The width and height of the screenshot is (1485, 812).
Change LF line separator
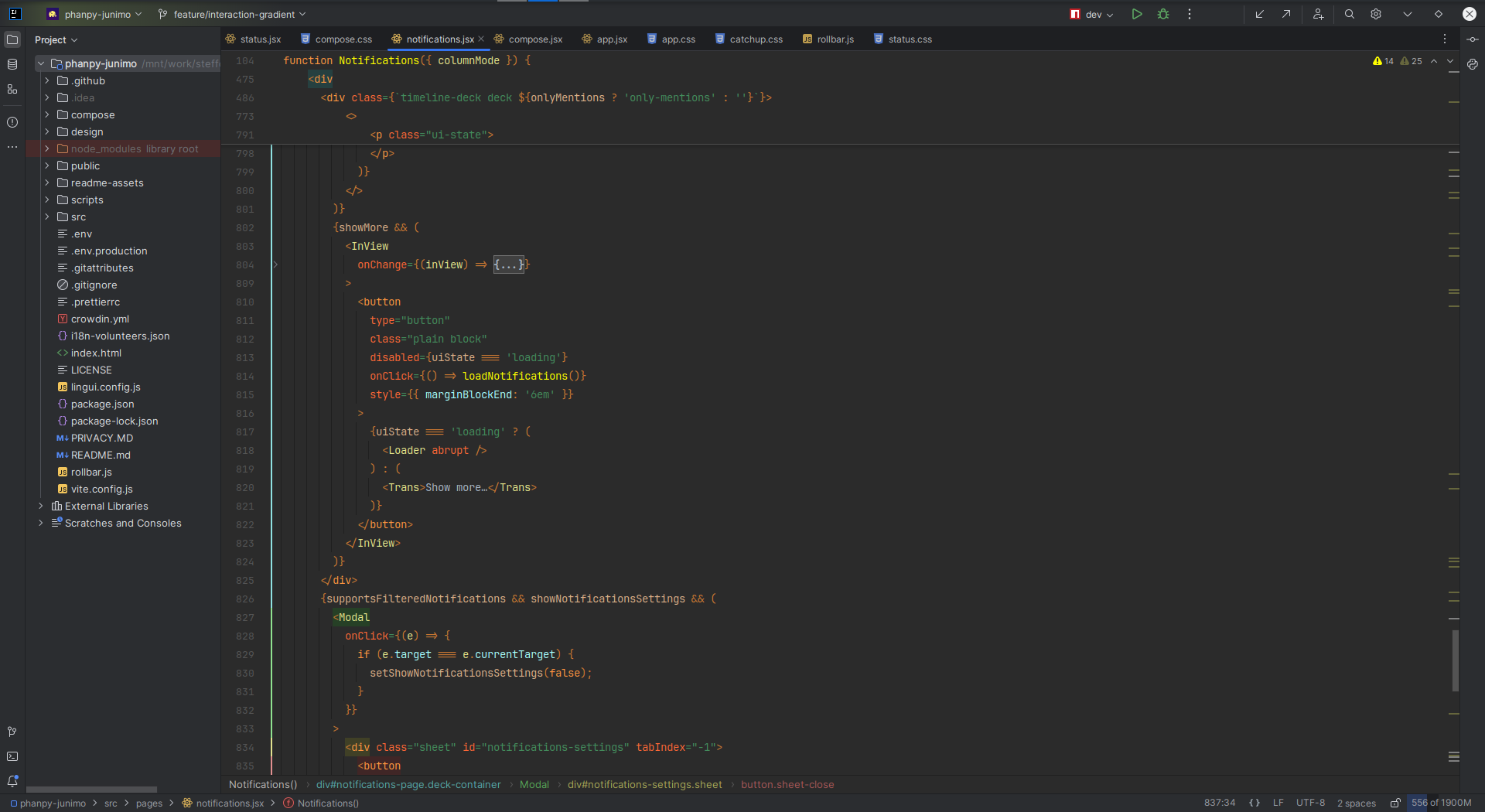pos(1278,803)
